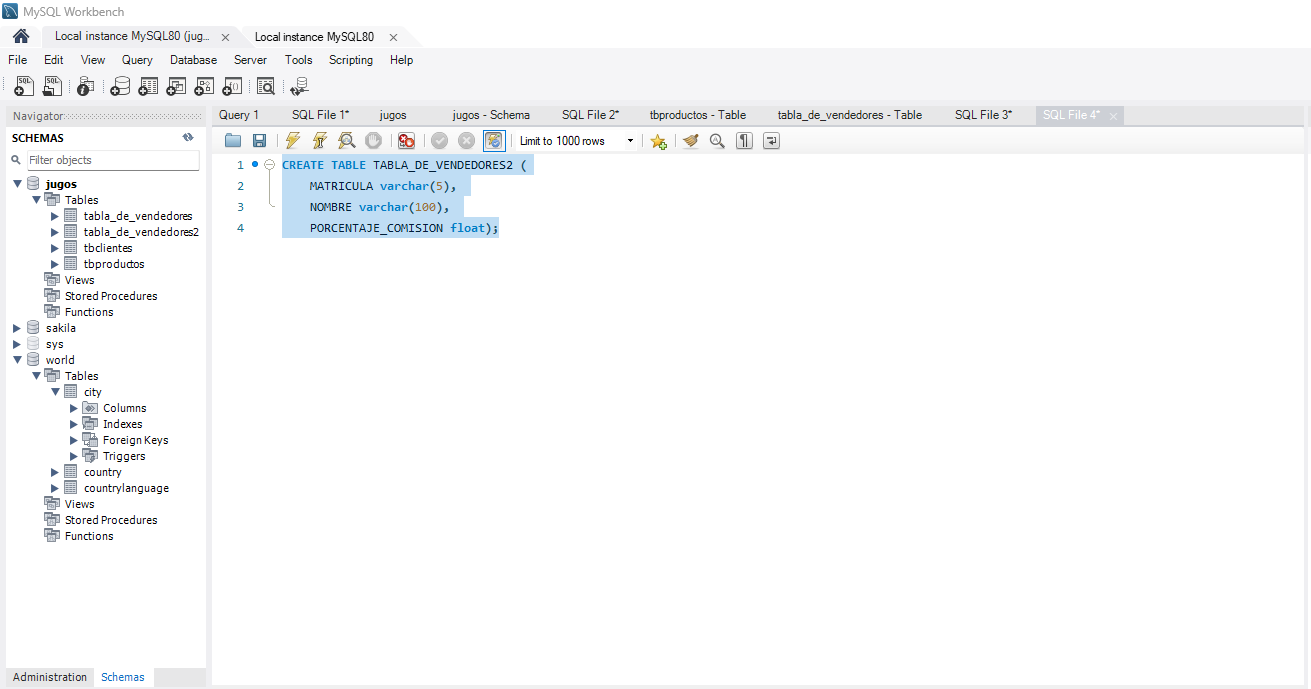The image size is (1311, 689).
Task: Reconnect to DBMS icon
Action: click(299, 86)
